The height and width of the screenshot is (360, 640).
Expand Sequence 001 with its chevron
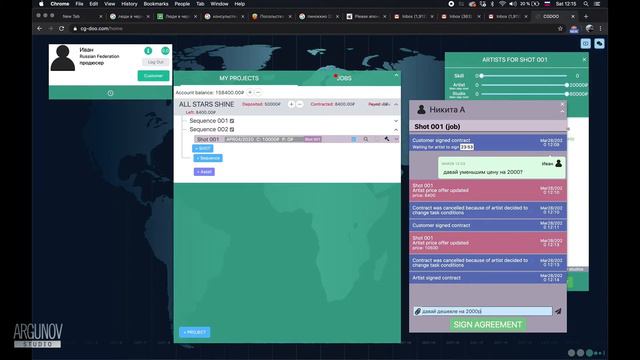[x=396, y=121]
